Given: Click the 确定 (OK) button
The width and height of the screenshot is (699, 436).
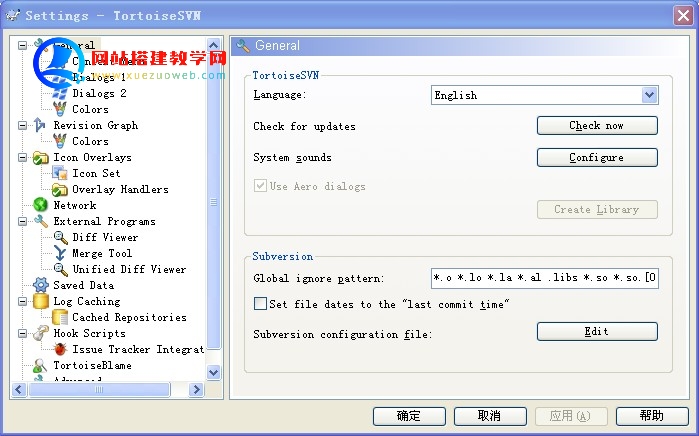Looking at the screenshot, I should 409,416.
